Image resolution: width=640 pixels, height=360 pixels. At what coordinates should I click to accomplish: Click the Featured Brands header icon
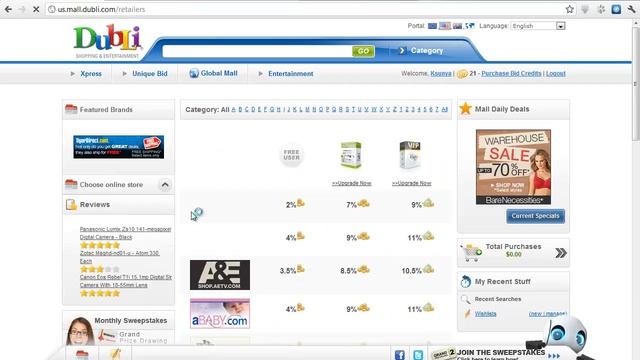[71, 109]
